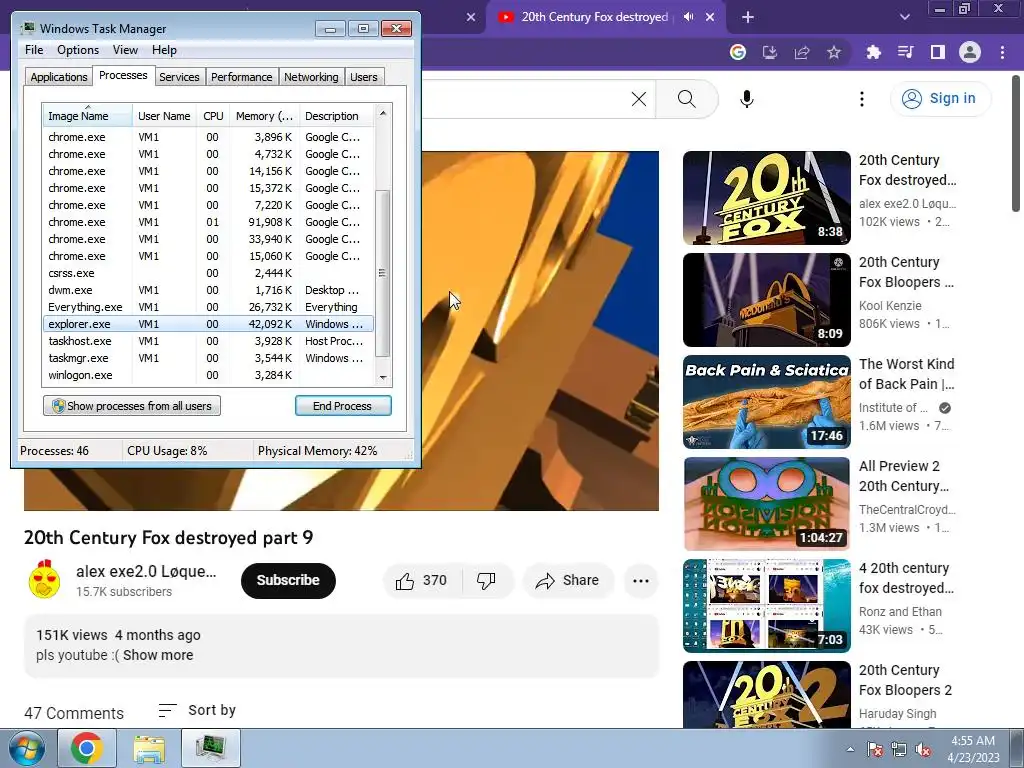
Task: Open the All Preview 2 video thumbnail
Action: pos(767,504)
